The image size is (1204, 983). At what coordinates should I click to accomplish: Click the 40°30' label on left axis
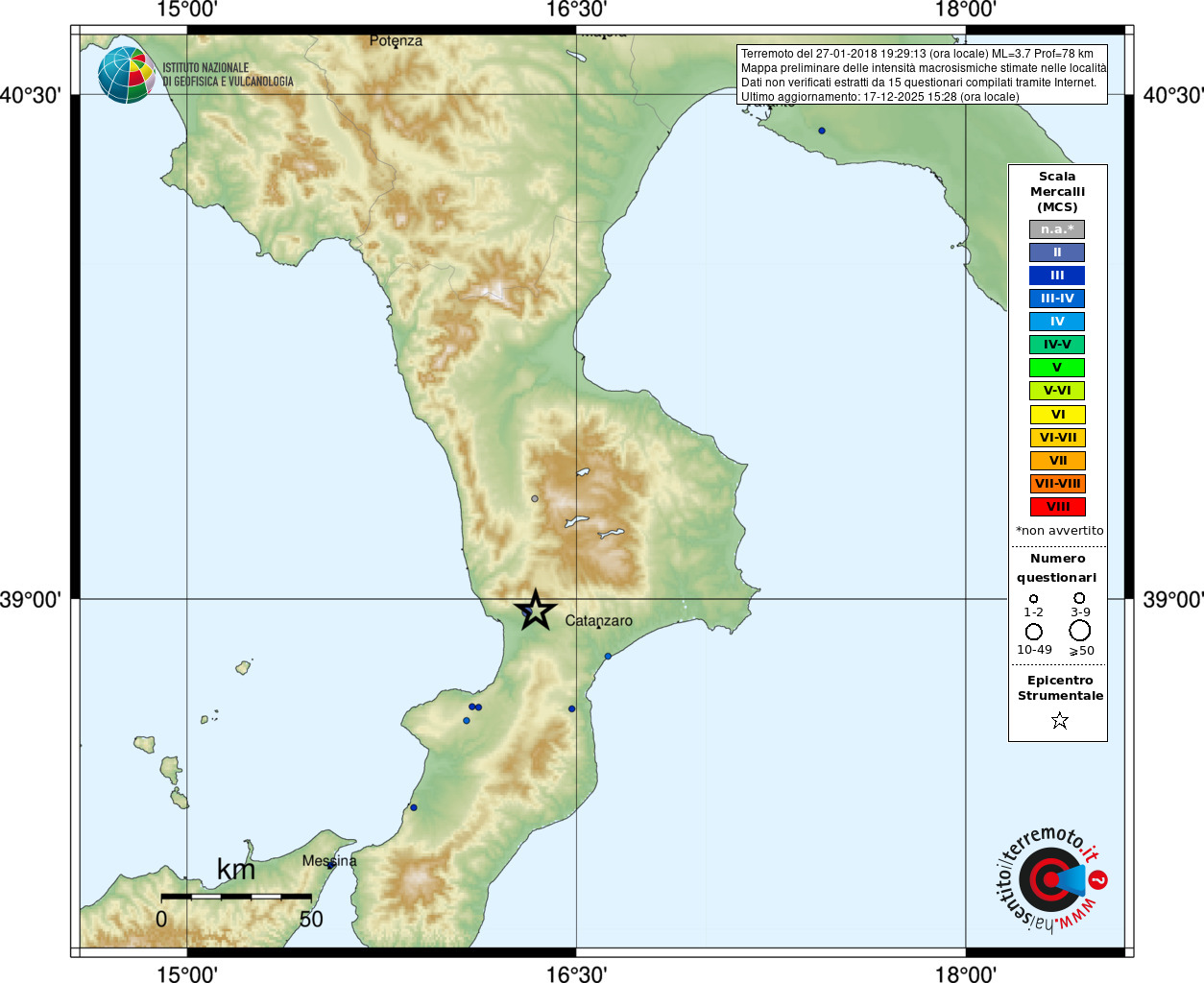[x=31, y=95]
